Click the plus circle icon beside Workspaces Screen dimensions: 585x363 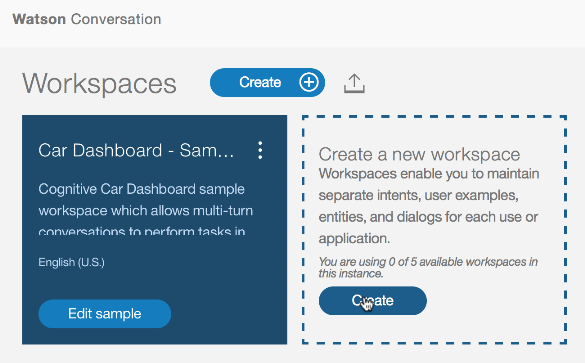[309, 82]
